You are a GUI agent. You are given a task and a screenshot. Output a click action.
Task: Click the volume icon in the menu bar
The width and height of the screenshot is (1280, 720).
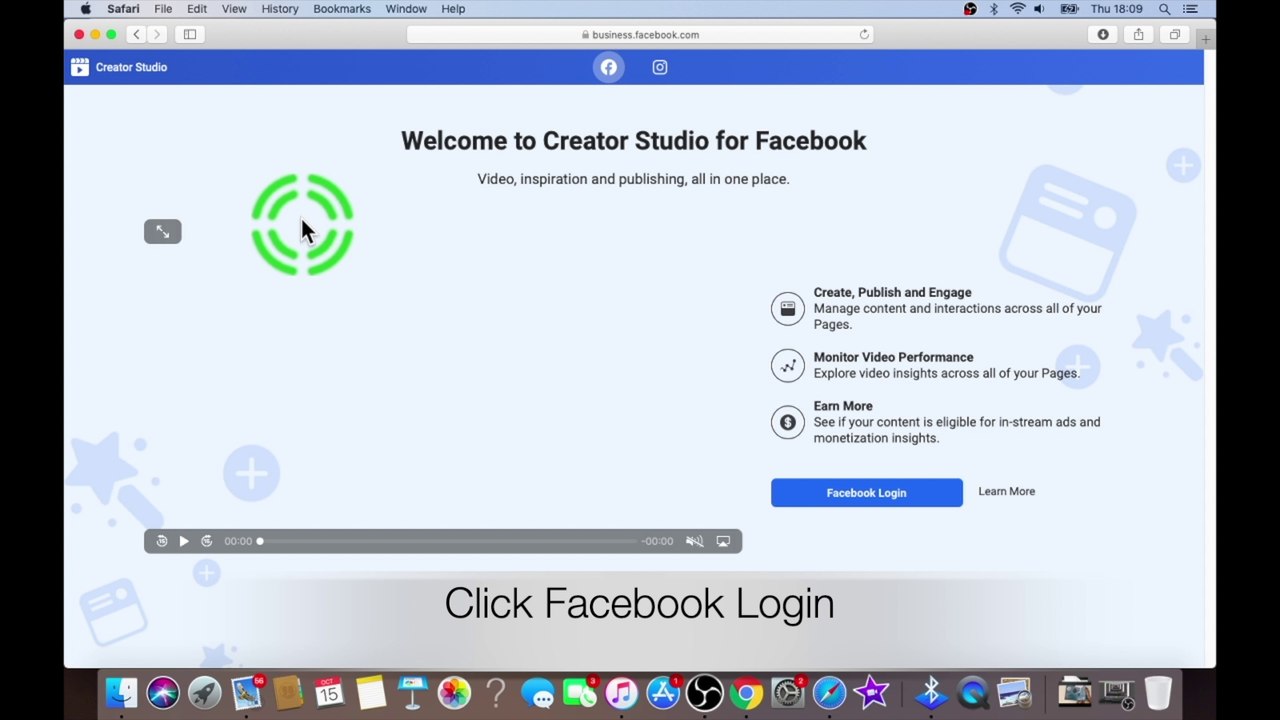point(1040,9)
